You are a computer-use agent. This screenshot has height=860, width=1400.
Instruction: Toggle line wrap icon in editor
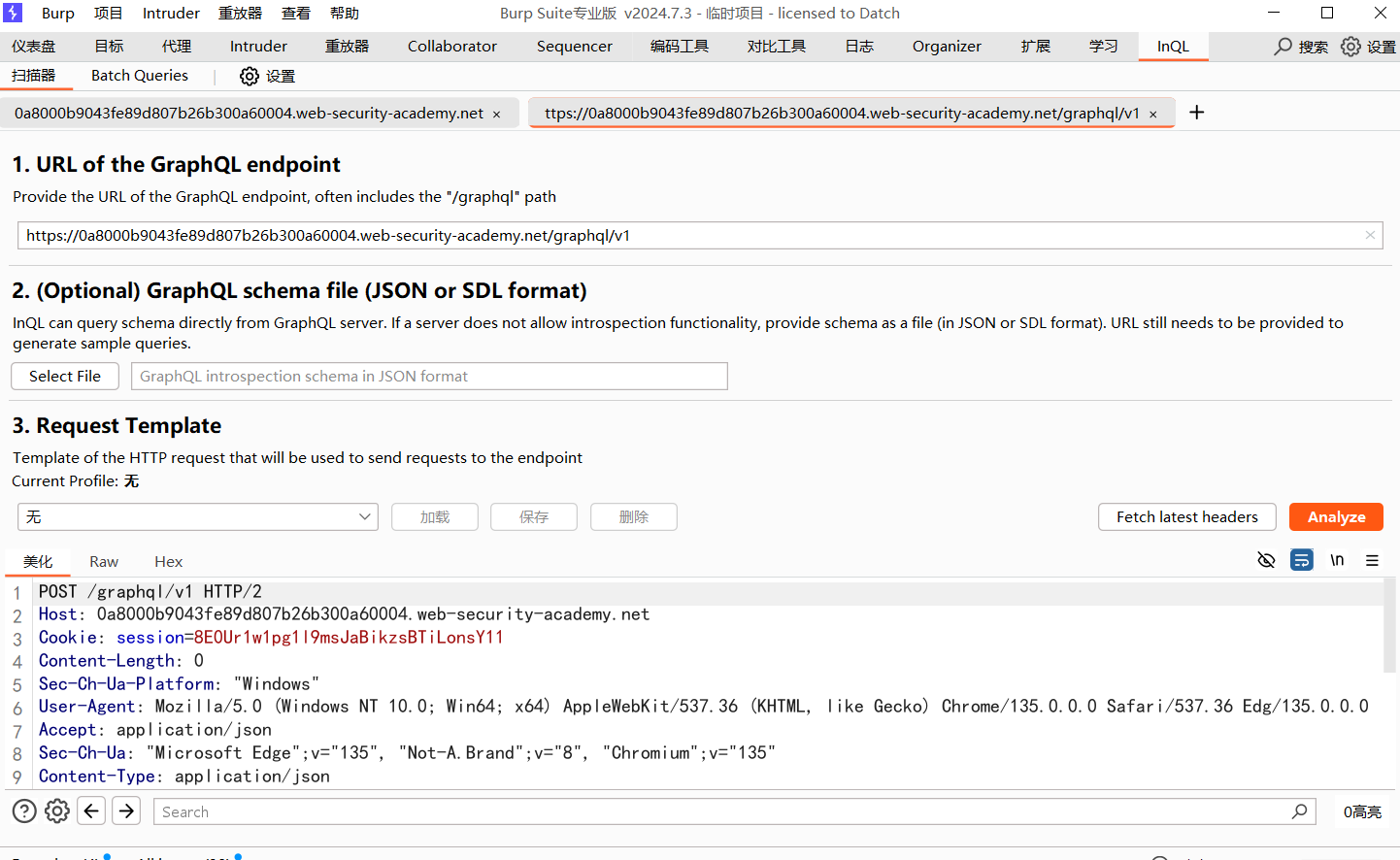pos(1302,560)
